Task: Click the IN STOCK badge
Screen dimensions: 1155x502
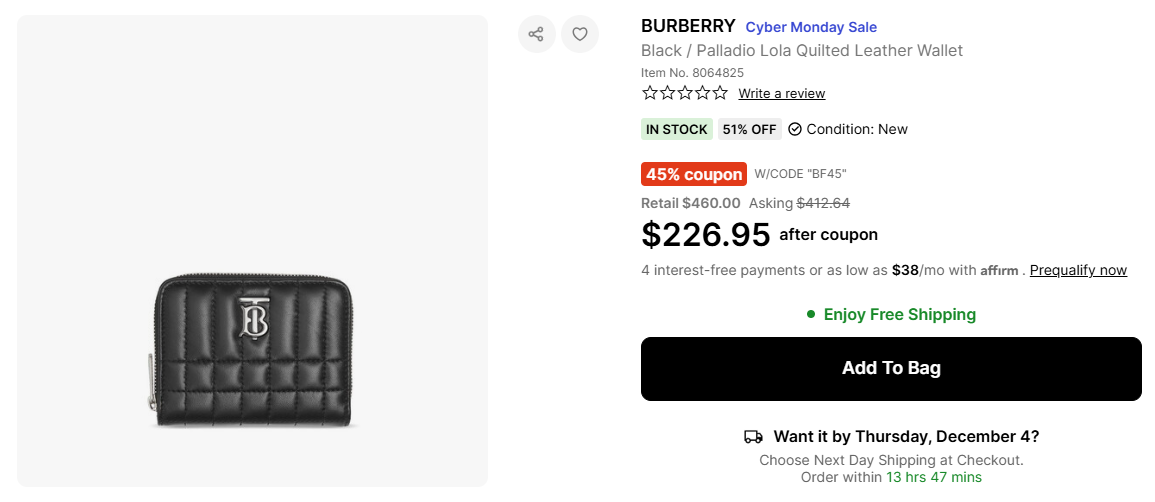Action: [x=676, y=129]
